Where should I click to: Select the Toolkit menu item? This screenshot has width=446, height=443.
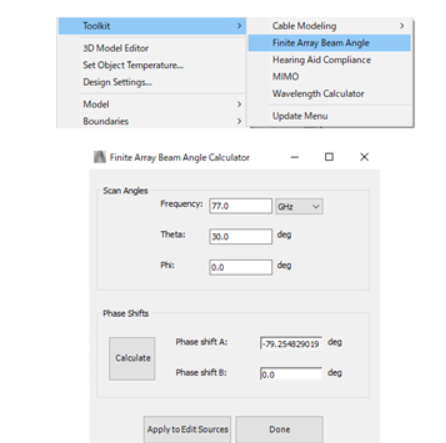click(152, 26)
